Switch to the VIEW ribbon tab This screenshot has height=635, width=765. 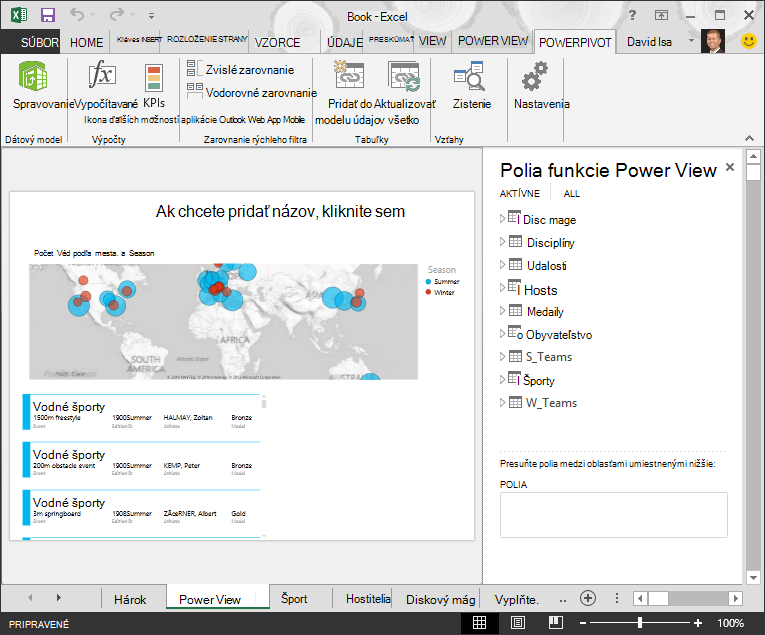[x=432, y=40]
